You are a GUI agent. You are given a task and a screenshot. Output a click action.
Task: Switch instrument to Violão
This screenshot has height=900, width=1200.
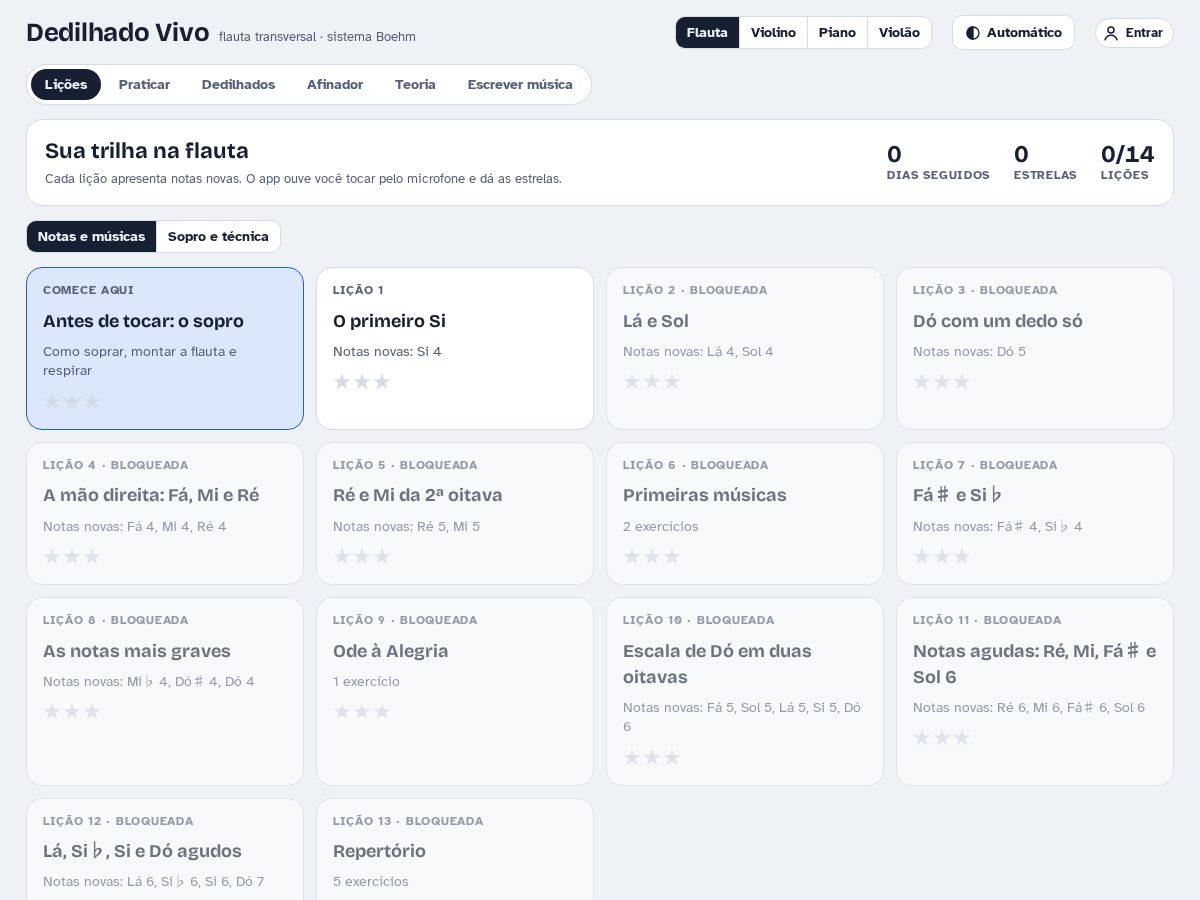(899, 33)
